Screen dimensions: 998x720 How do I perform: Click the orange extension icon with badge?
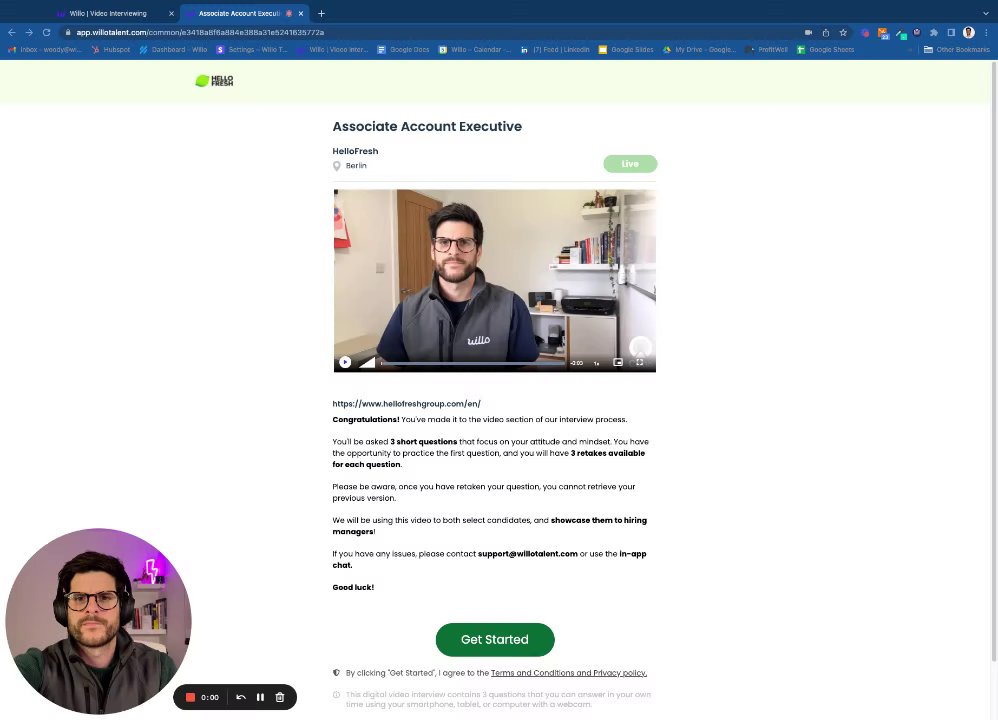coord(883,33)
